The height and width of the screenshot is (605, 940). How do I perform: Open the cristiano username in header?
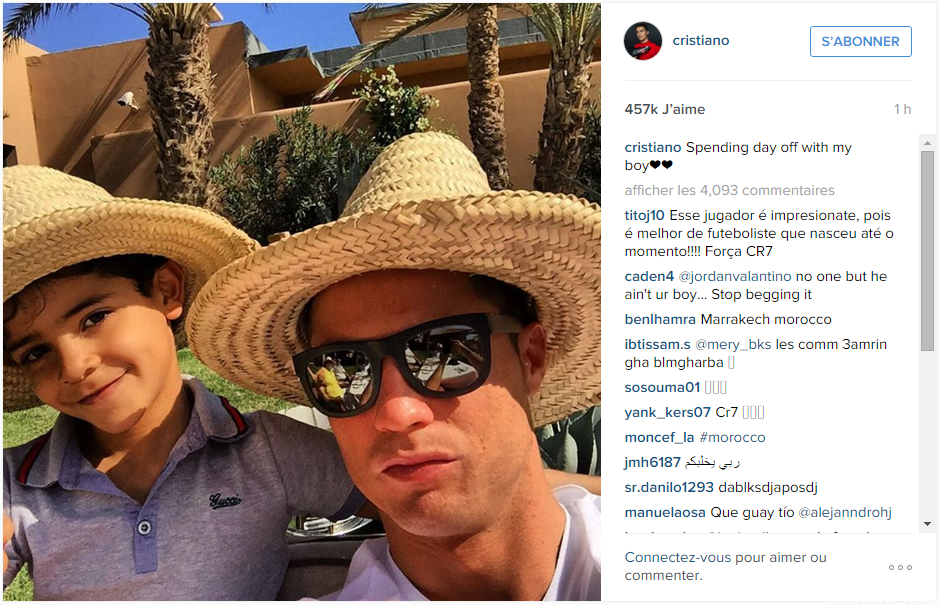[701, 40]
